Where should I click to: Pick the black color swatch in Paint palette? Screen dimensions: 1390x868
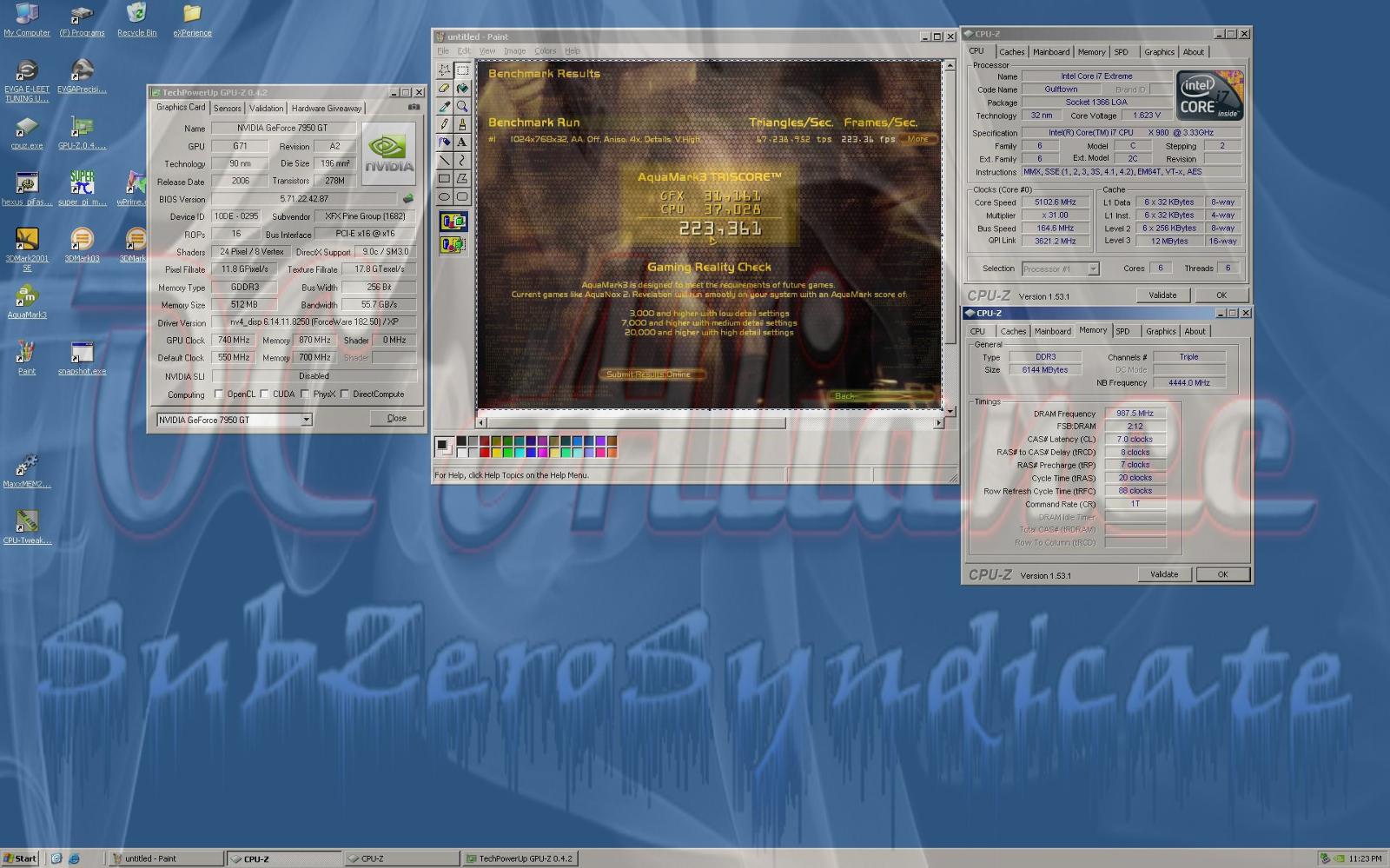(x=461, y=441)
